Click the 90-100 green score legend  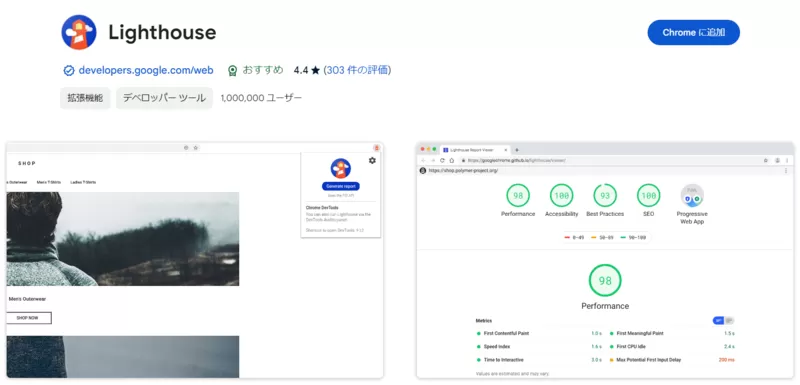(632, 238)
